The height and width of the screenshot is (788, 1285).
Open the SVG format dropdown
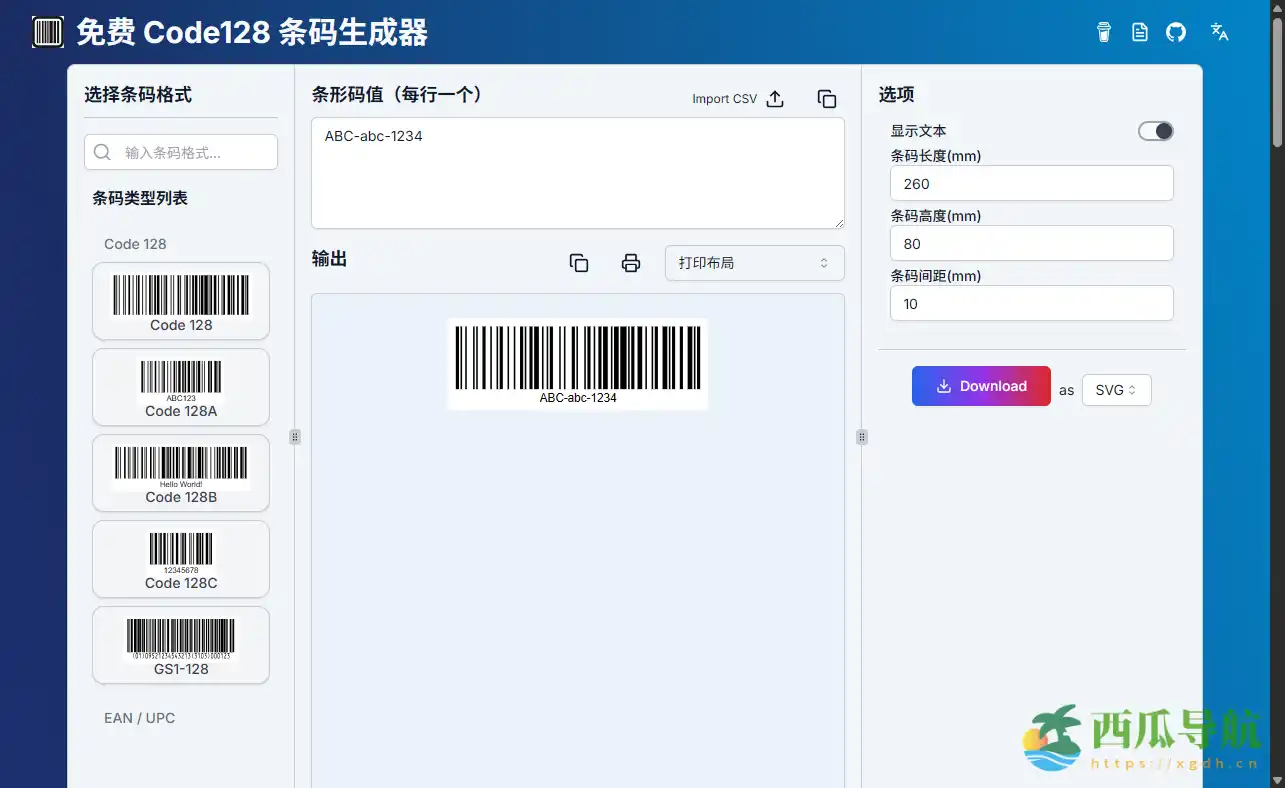pyautogui.click(x=1116, y=390)
